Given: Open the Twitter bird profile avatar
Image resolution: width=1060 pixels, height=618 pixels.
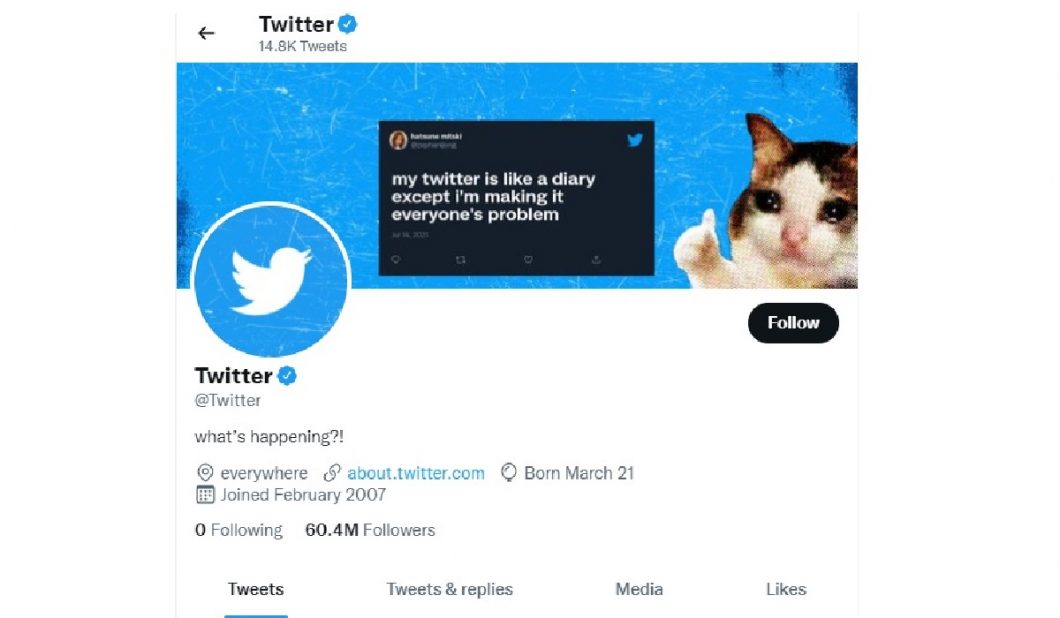Looking at the screenshot, I should tap(270, 280).
